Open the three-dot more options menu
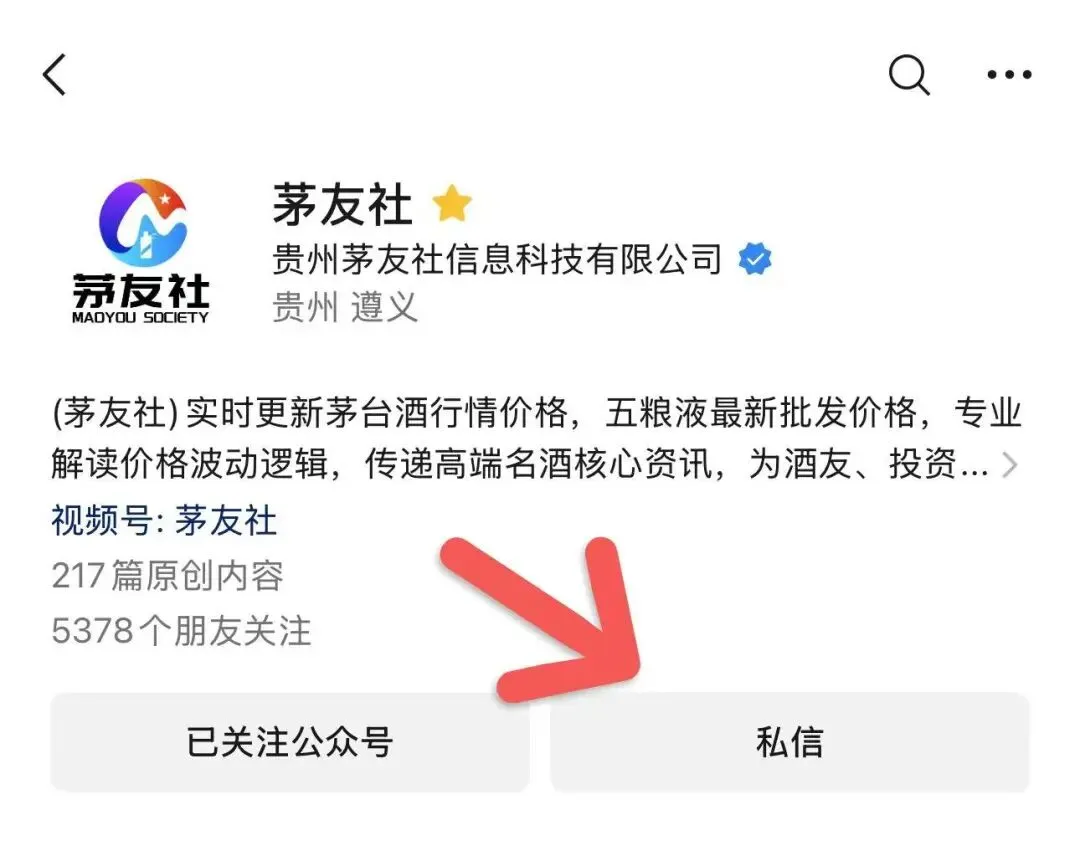The image size is (1080, 851). (1009, 74)
